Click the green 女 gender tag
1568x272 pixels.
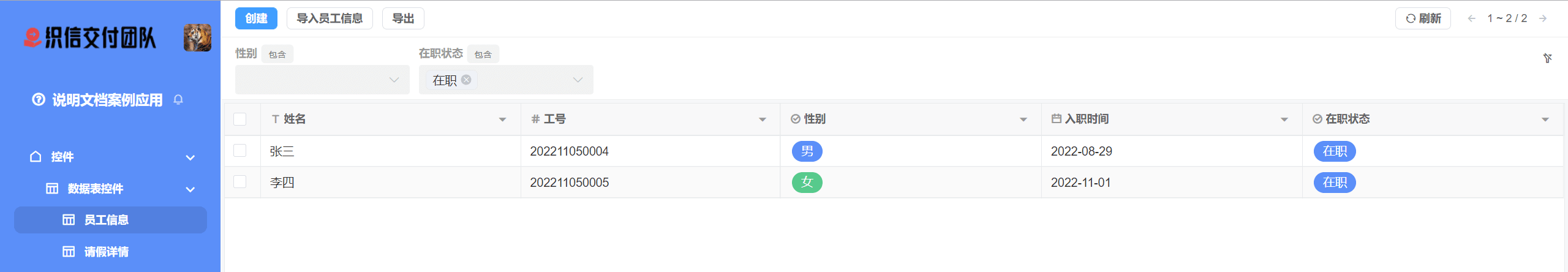tap(807, 182)
